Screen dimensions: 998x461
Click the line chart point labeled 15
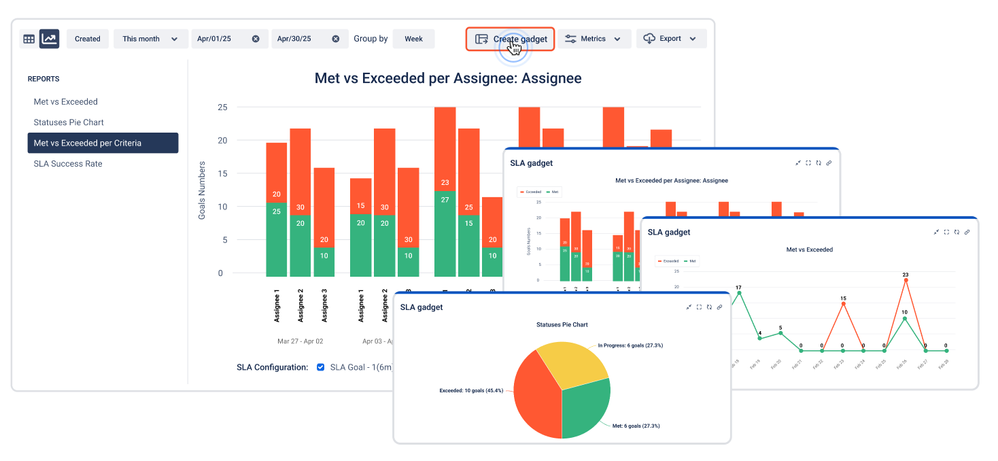click(843, 304)
